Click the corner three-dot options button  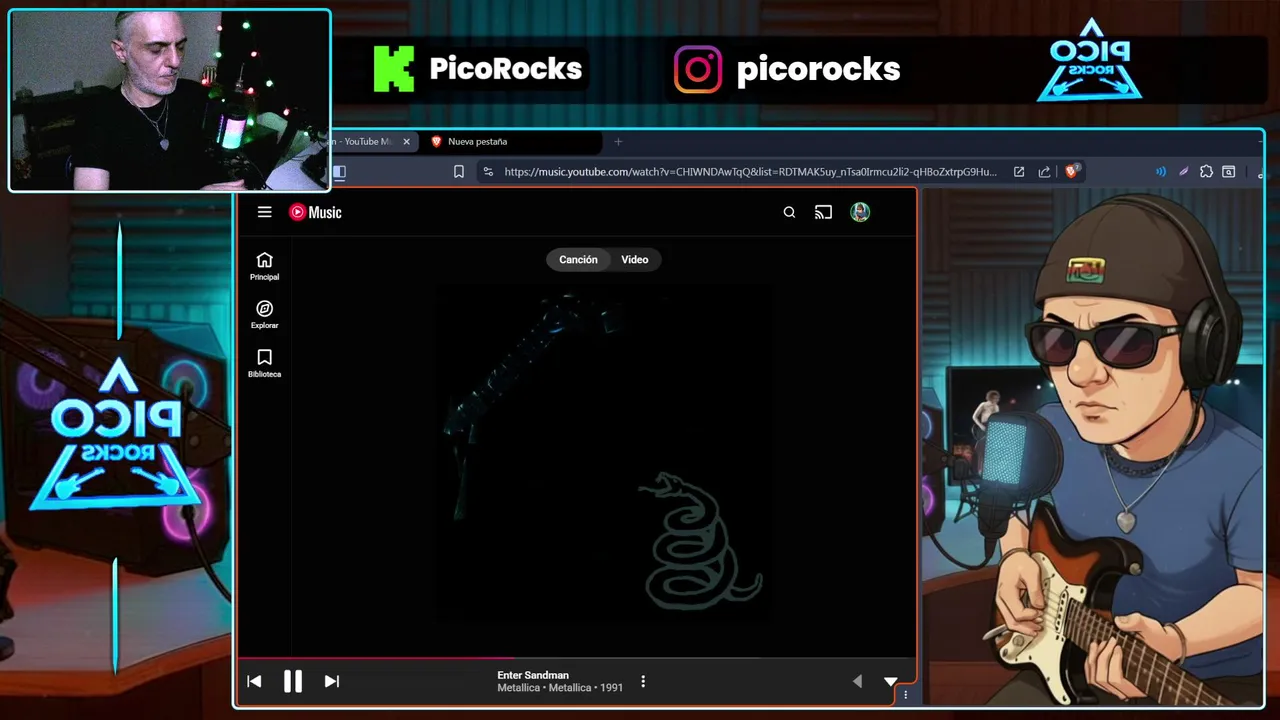click(905, 694)
